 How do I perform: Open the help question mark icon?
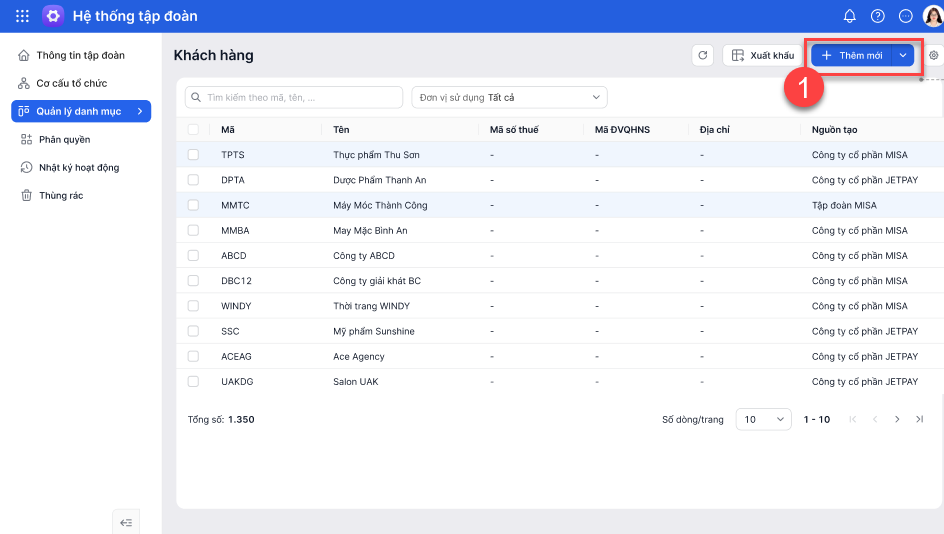(x=878, y=16)
